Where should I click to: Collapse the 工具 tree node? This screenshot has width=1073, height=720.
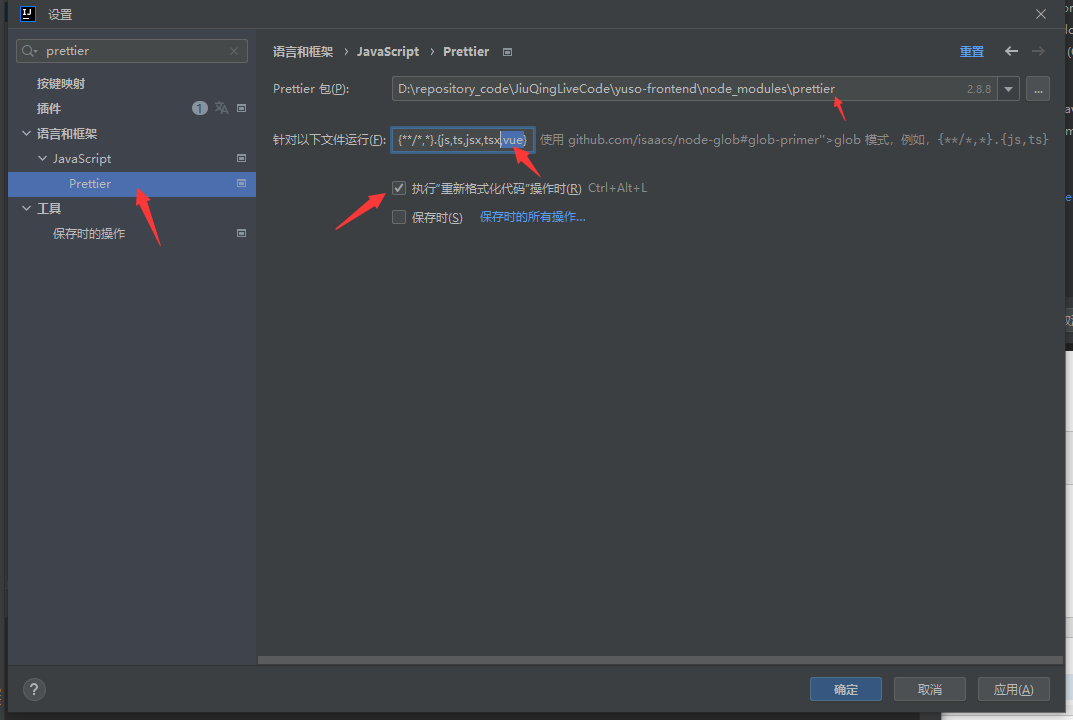click(x=26, y=208)
